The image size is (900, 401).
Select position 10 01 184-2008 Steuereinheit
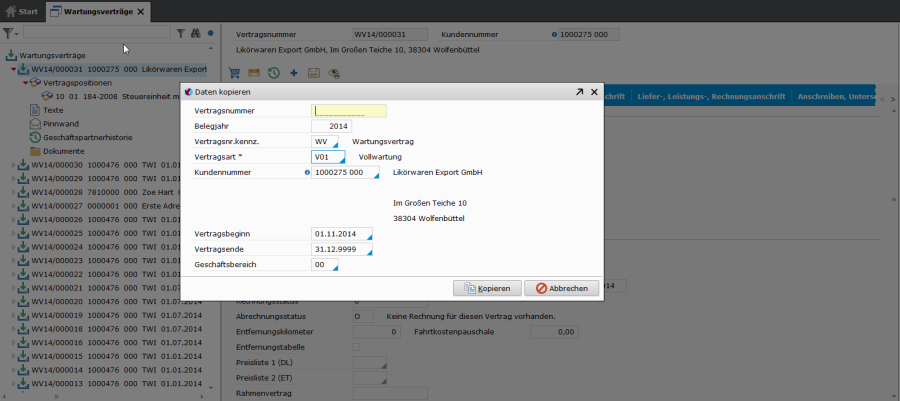[x=111, y=96]
